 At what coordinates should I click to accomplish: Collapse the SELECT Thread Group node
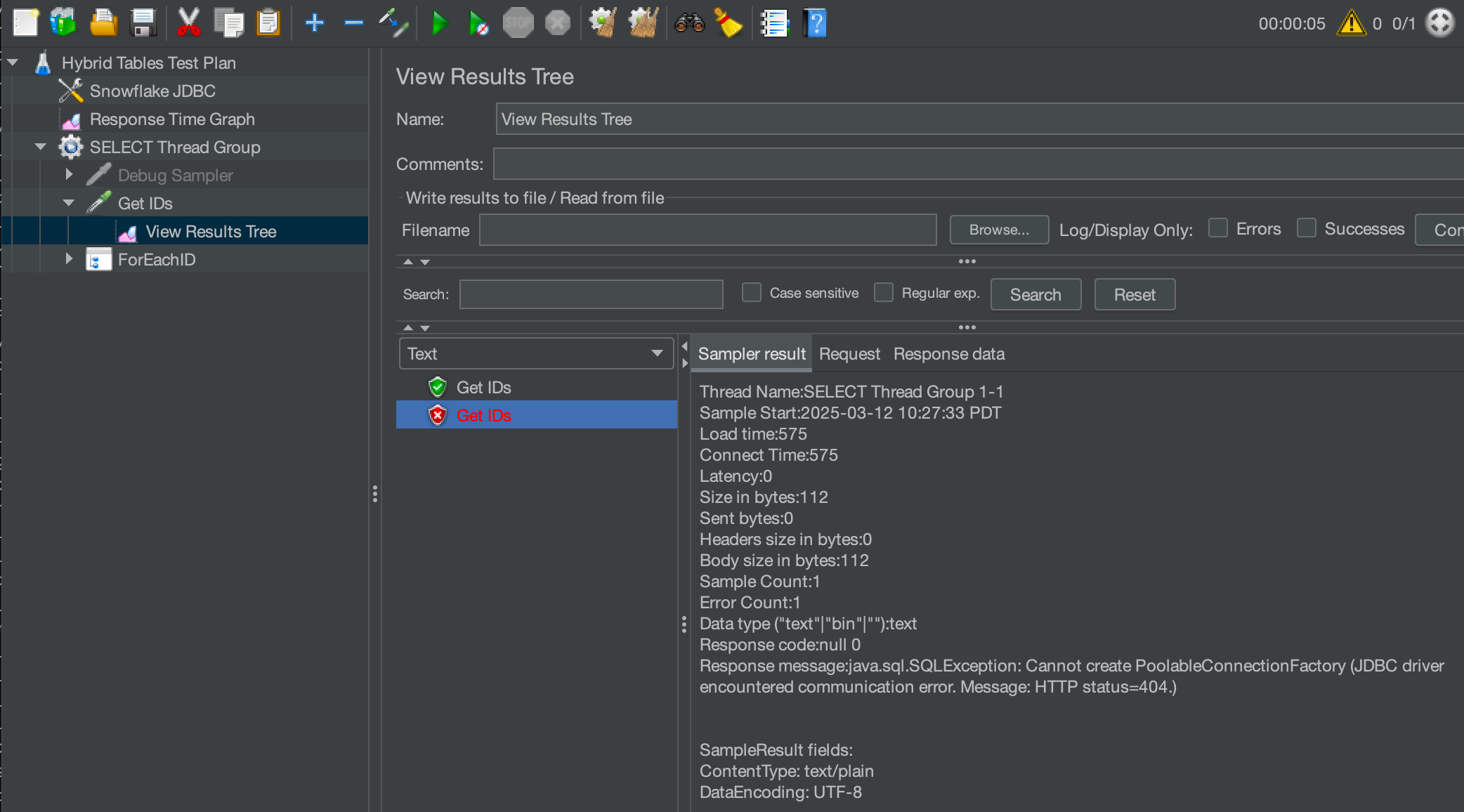[41, 147]
